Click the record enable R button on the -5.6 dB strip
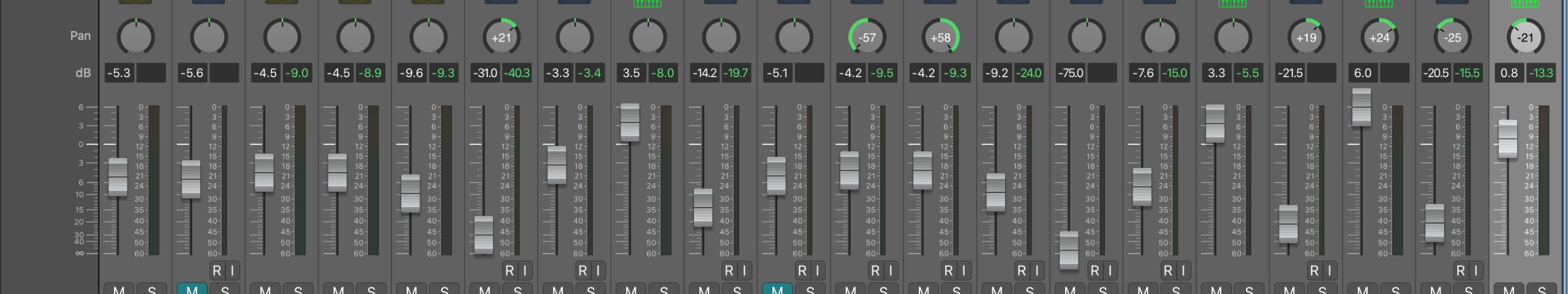Viewport: 1568px width, 294px height. click(217, 270)
